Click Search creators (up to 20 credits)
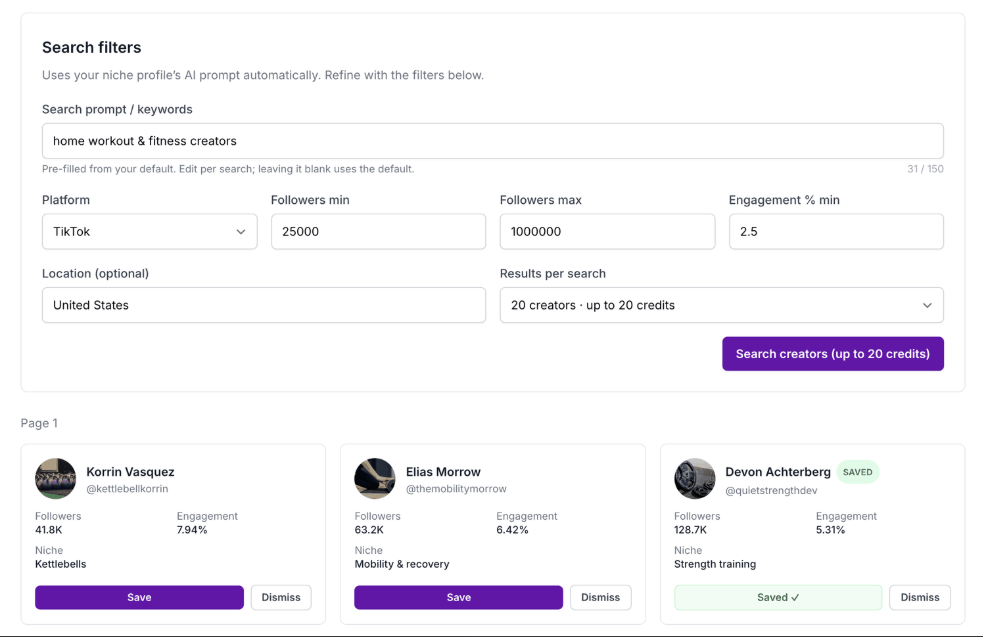Viewport: 983px width, 637px height. 833,354
